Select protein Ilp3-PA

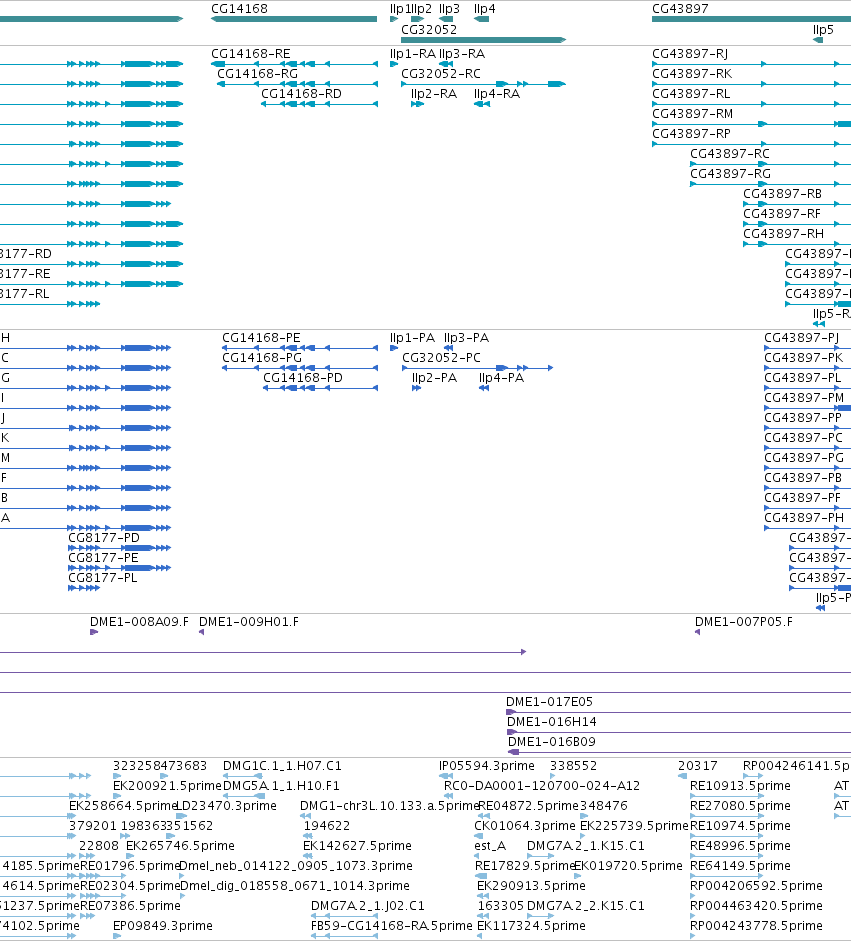click(x=448, y=348)
